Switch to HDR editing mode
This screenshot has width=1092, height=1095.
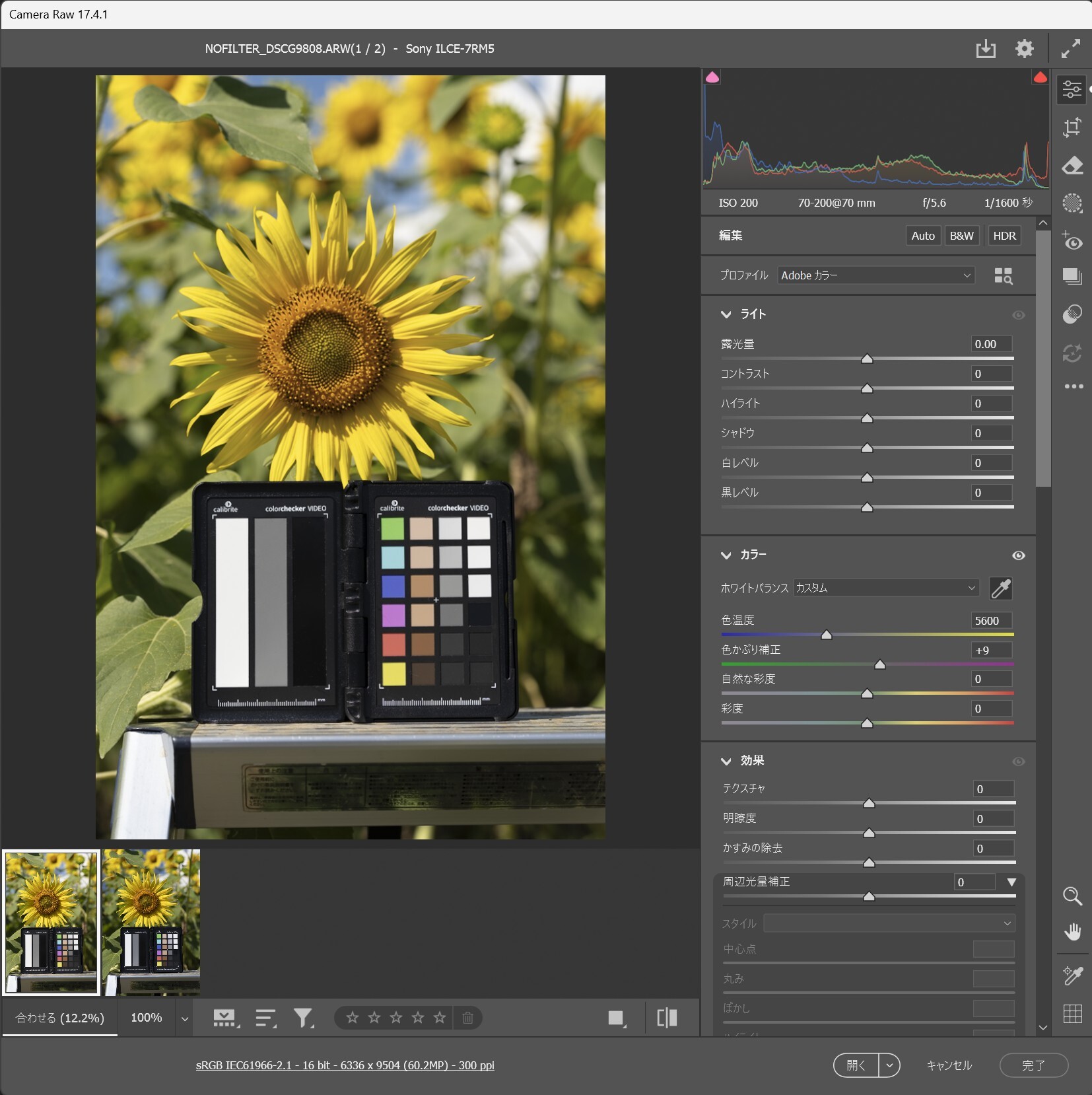pyautogui.click(x=1004, y=235)
